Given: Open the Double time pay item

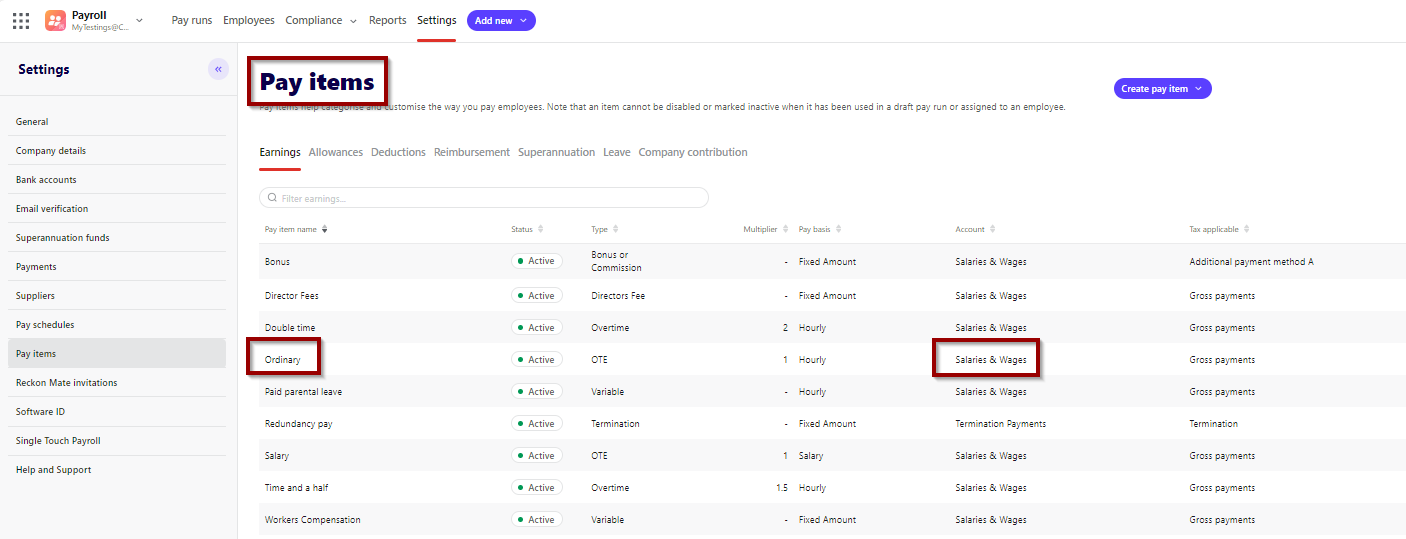Looking at the screenshot, I should click(290, 328).
